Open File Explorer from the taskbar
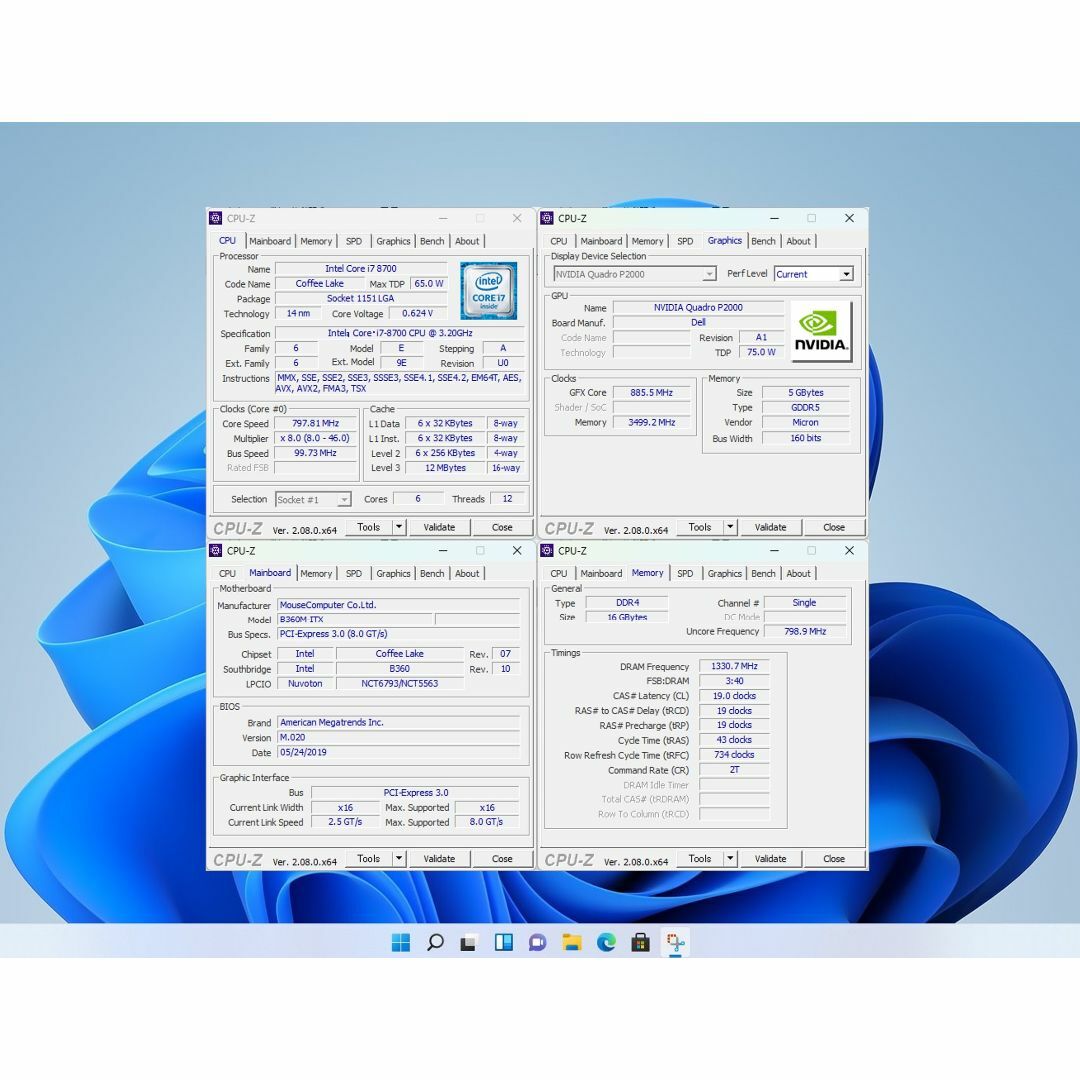The image size is (1080, 1080). 572,942
